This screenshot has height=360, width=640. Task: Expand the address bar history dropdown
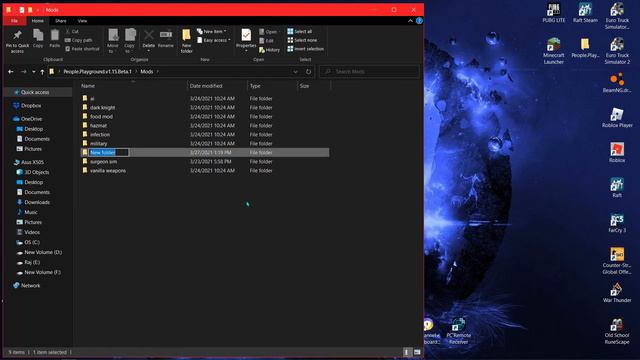click(296, 71)
